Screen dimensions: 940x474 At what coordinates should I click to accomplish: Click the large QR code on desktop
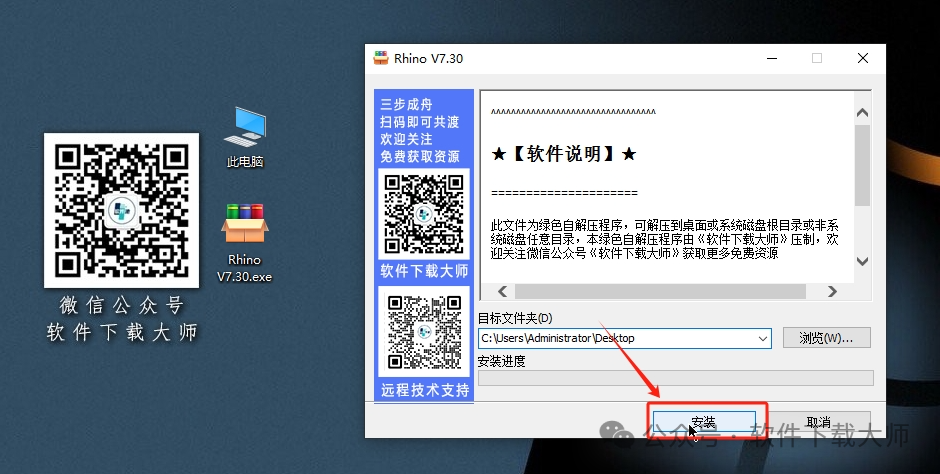(x=122, y=210)
